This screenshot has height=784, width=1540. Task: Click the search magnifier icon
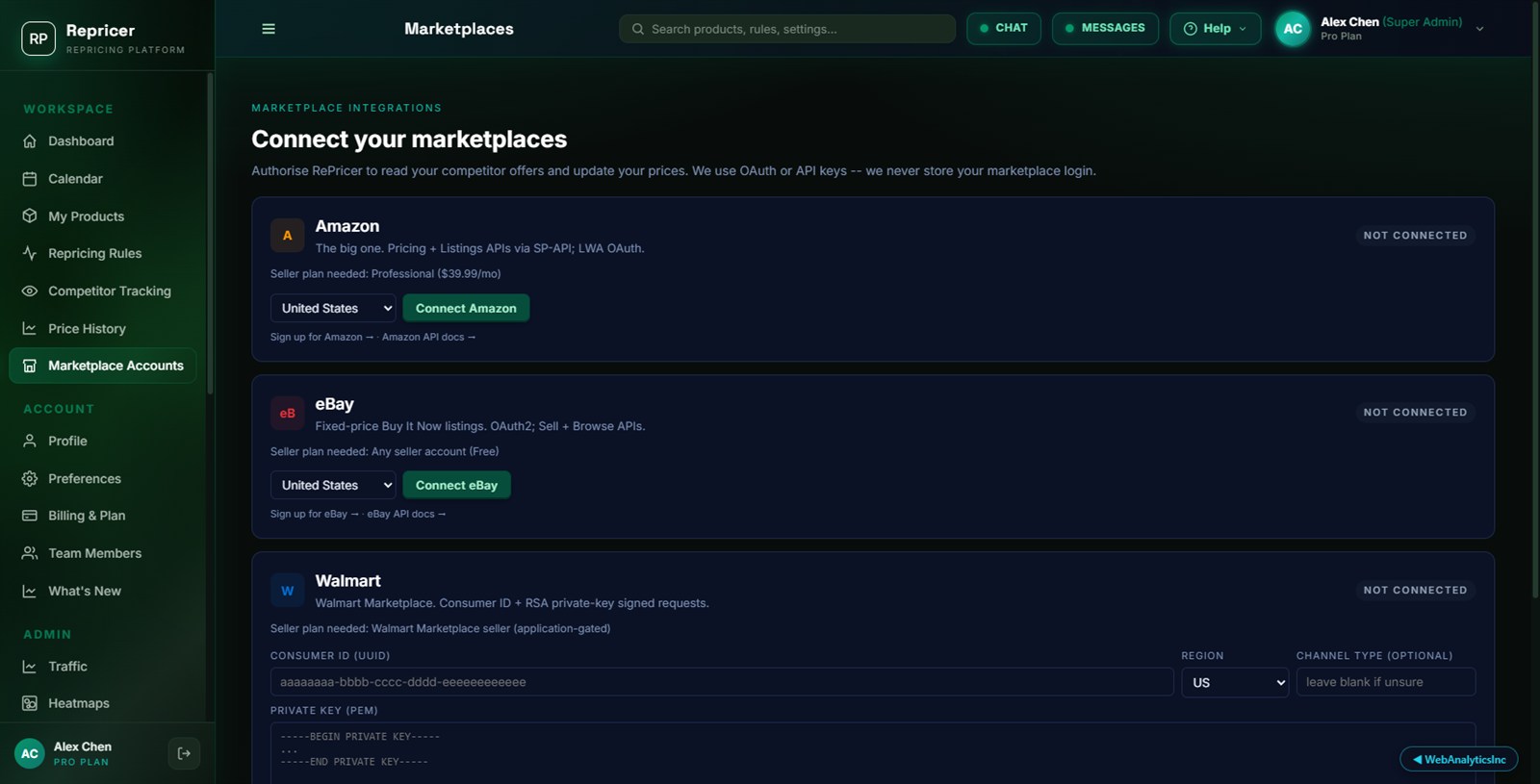tap(637, 29)
